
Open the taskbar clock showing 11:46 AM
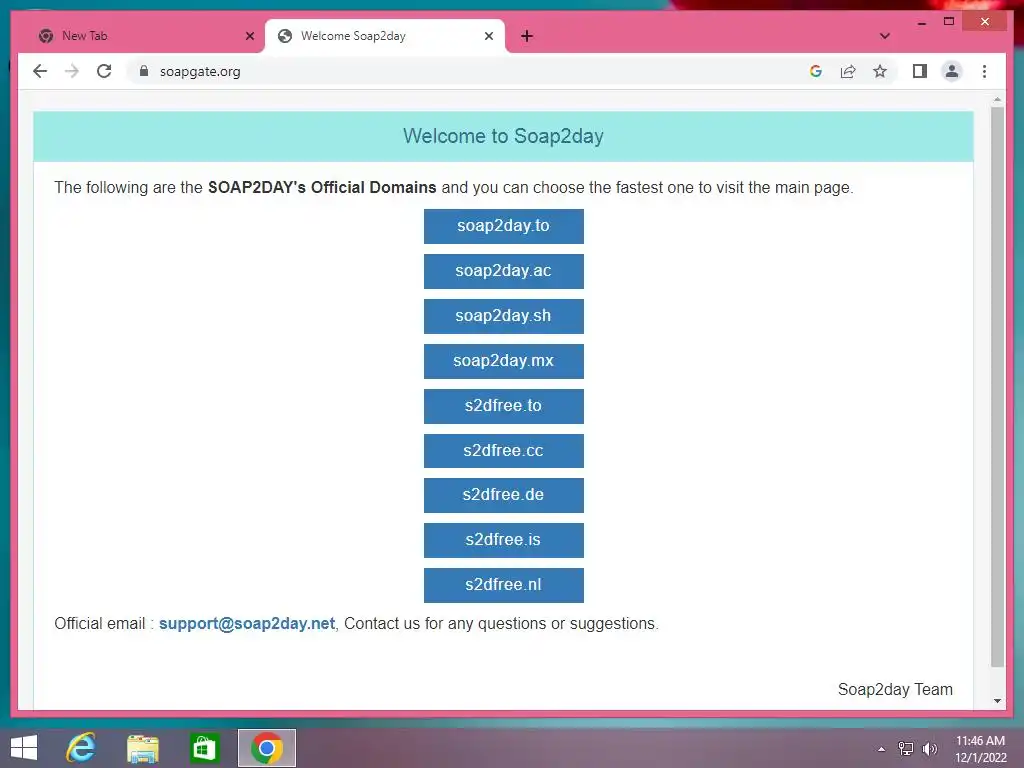point(981,749)
